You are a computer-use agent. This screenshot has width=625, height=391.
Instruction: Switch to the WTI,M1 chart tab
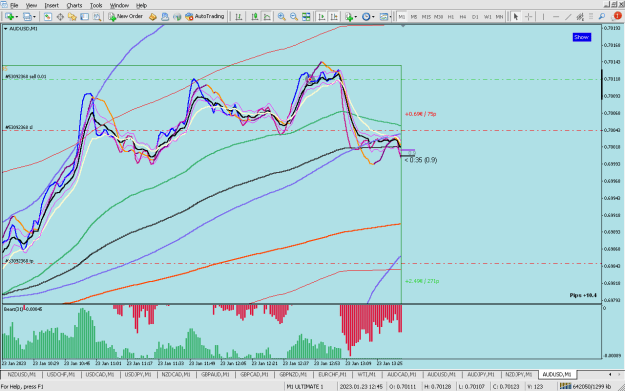(x=366, y=375)
